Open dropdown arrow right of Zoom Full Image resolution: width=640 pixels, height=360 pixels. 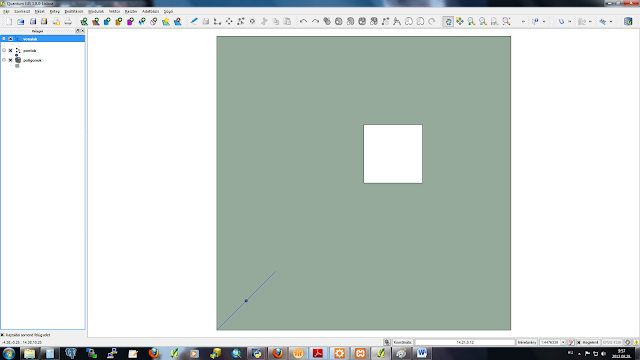pyautogui.click(x=523, y=21)
